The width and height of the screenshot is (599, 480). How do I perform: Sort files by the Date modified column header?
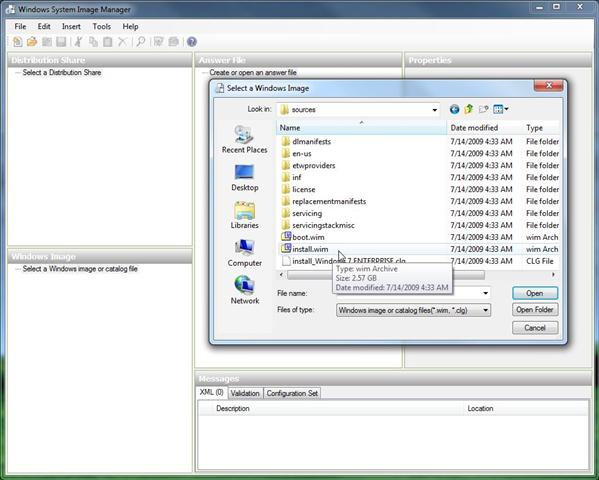tap(484, 128)
